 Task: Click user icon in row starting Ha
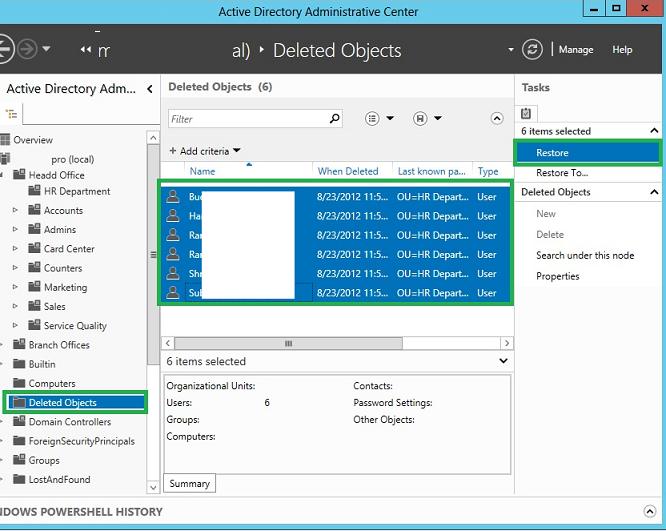[173, 215]
